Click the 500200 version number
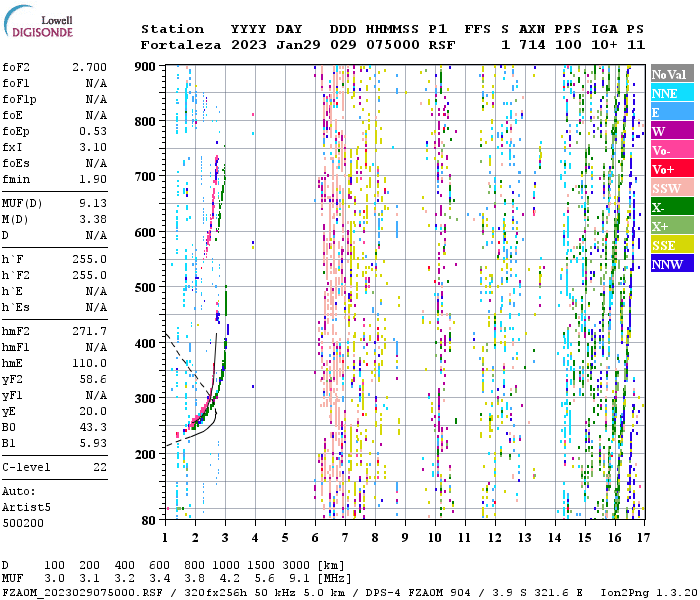This screenshot has width=700, height=600. [23, 524]
